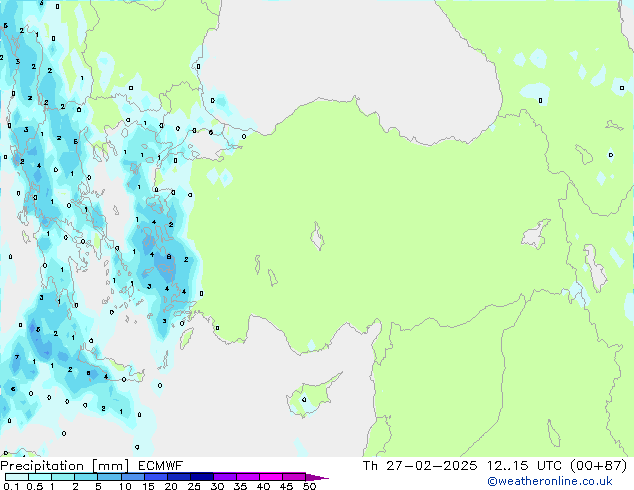Click the 0.5–1 mm legend color swatch

[40, 477]
